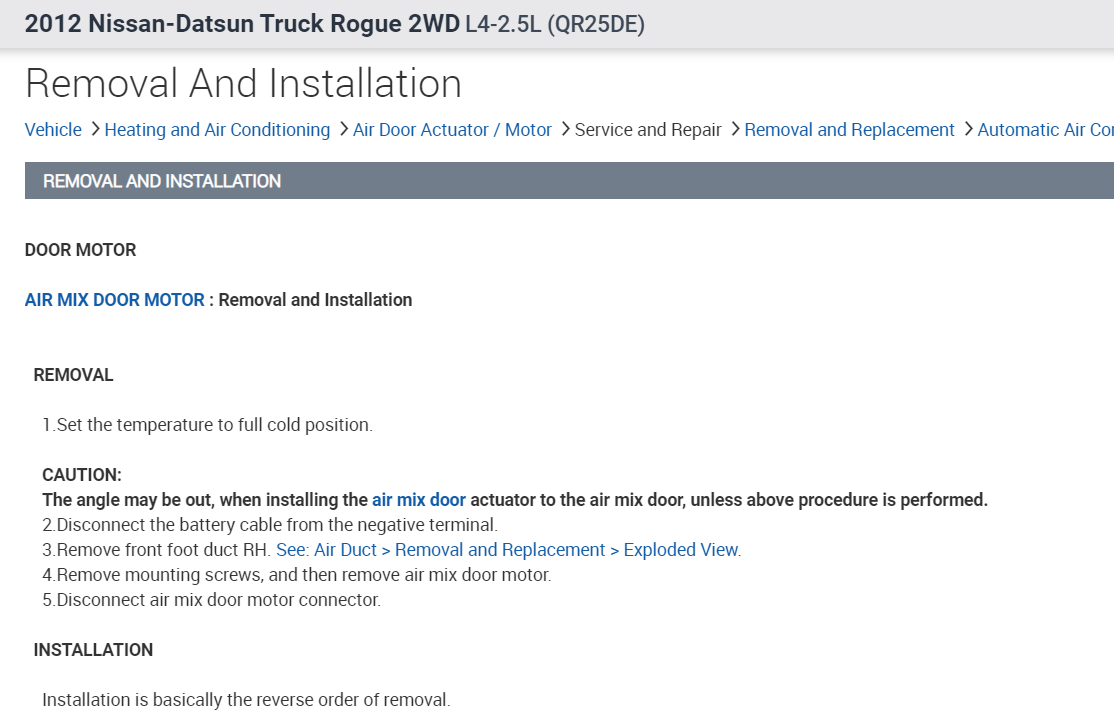Click chevron before Air Door Actuator / Motor
The width and height of the screenshot is (1114, 723).
pyautogui.click(x=343, y=129)
